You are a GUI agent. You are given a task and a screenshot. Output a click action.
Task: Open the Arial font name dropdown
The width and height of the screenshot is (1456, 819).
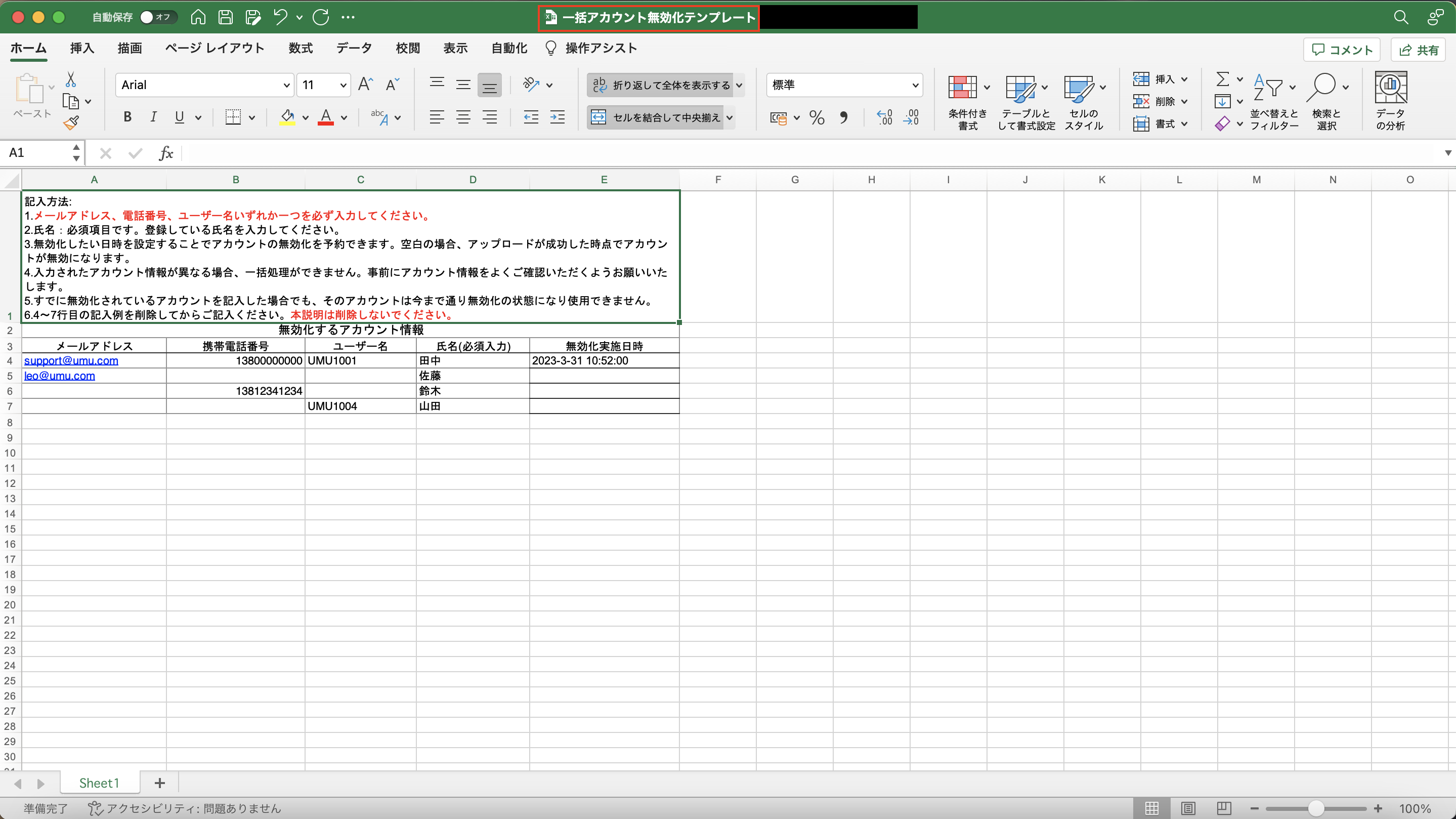point(286,85)
